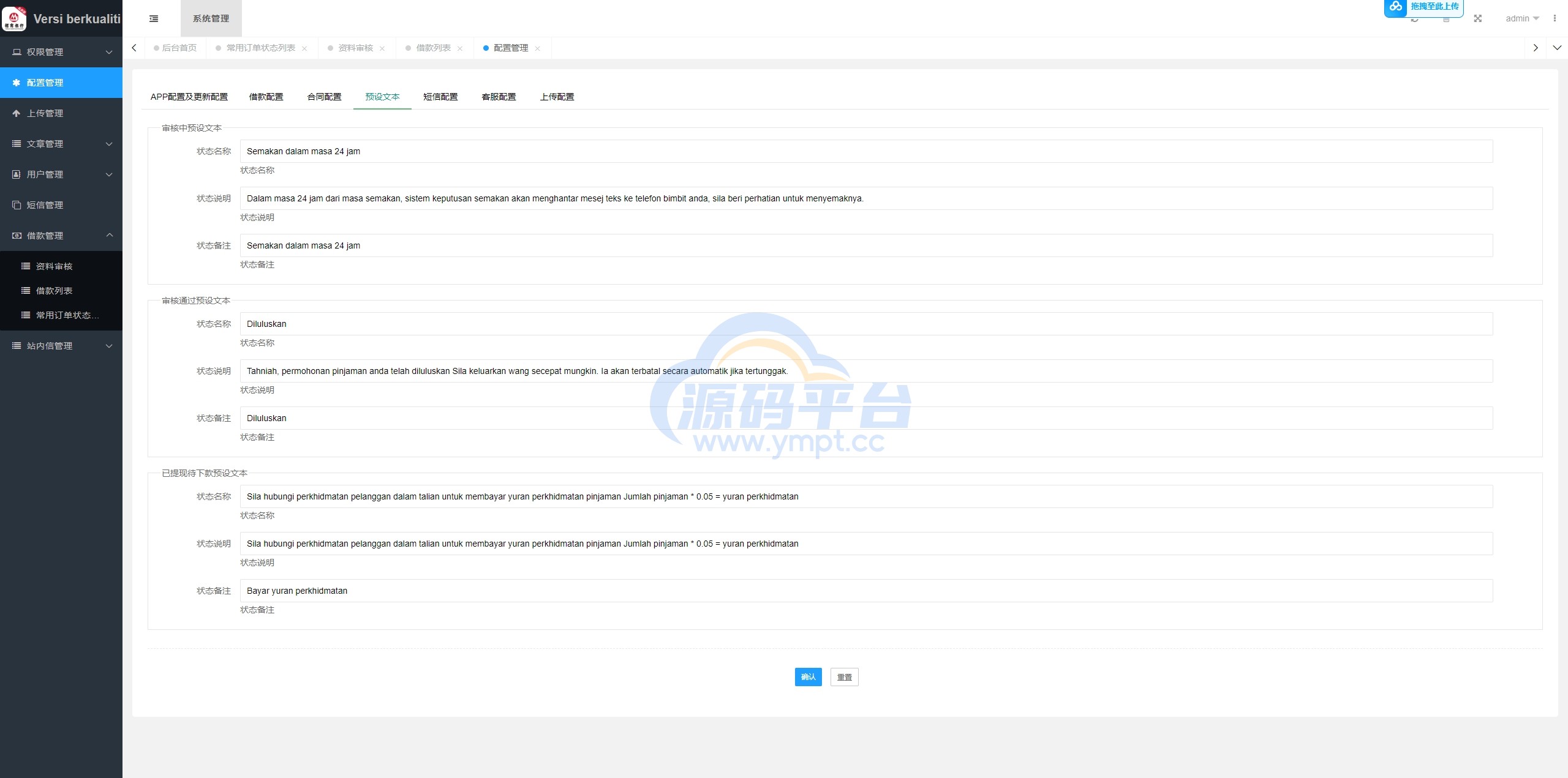Open the 短信配置 tab
This screenshot has height=778, width=1568.
441,97
